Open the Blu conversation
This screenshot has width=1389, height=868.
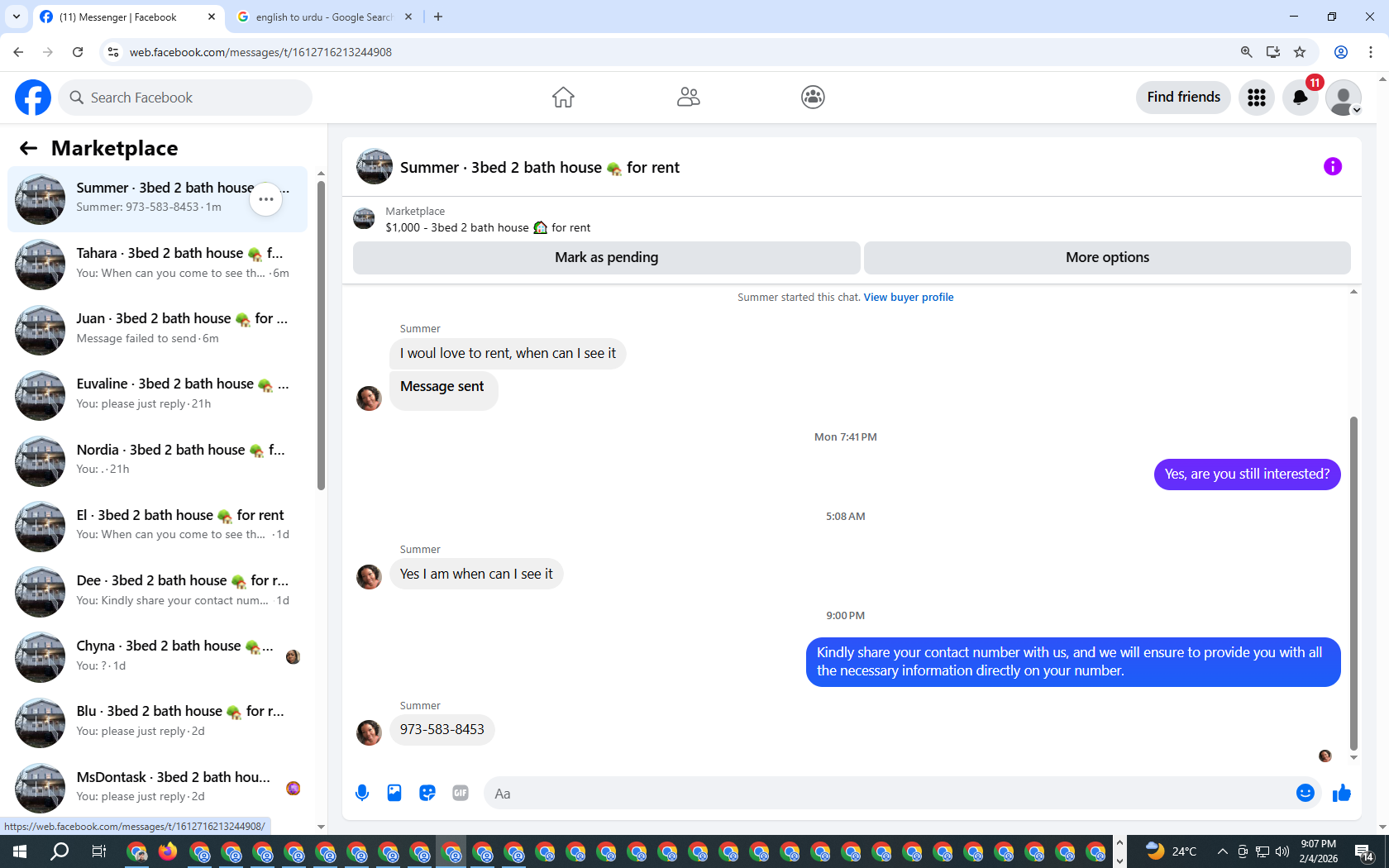coord(157,722)
